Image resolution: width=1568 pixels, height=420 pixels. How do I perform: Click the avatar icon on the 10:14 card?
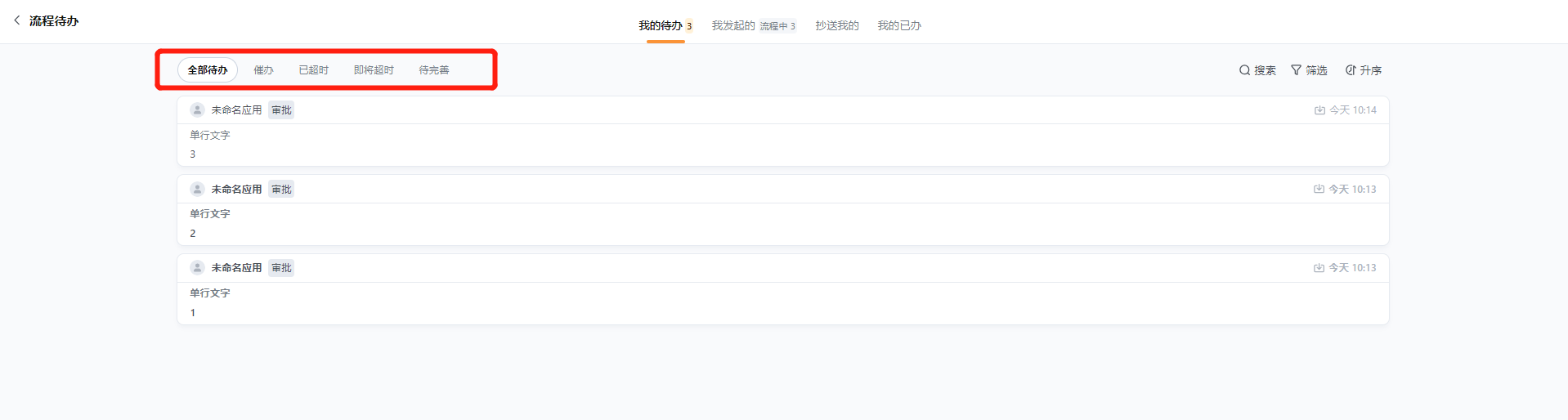click(197, 109)
